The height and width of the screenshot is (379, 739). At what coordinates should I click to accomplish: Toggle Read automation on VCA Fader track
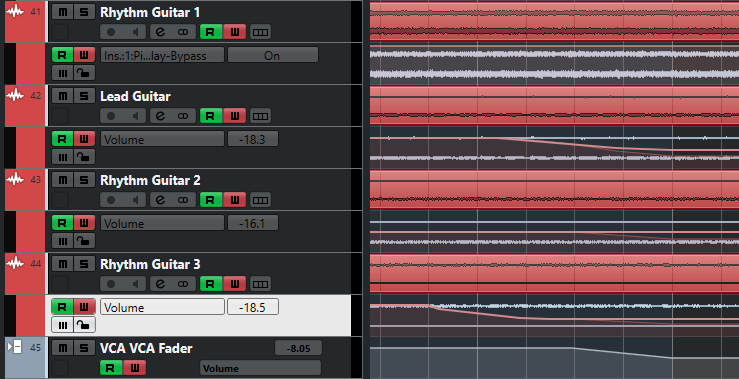click(110, 368)
